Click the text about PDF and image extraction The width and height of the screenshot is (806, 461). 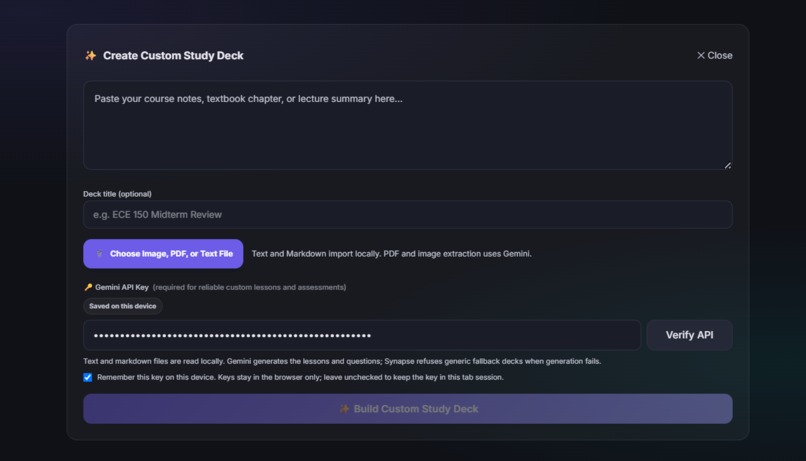(391, 253)
